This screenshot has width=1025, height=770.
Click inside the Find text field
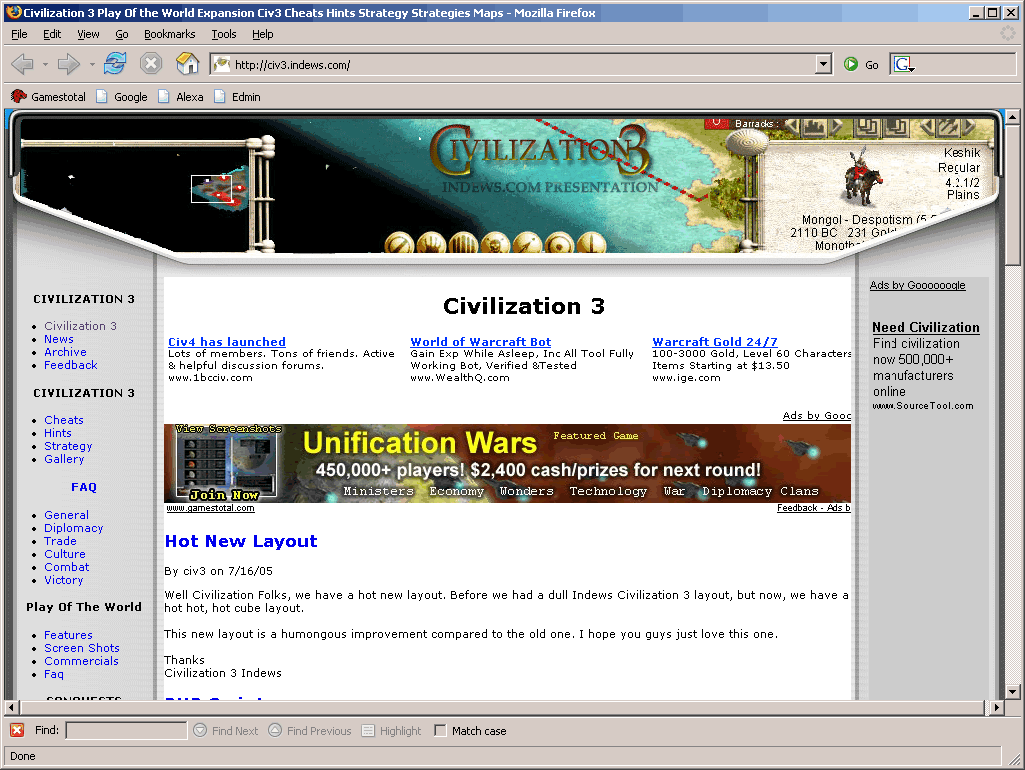point(126,731)
